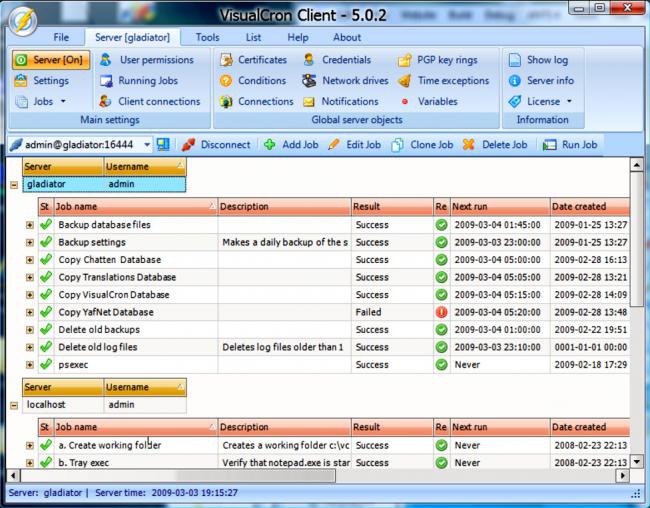Toggle active checkmark for Copy Translations Database
The height and width of the screenshot is (508, 650).
(46, 277)
